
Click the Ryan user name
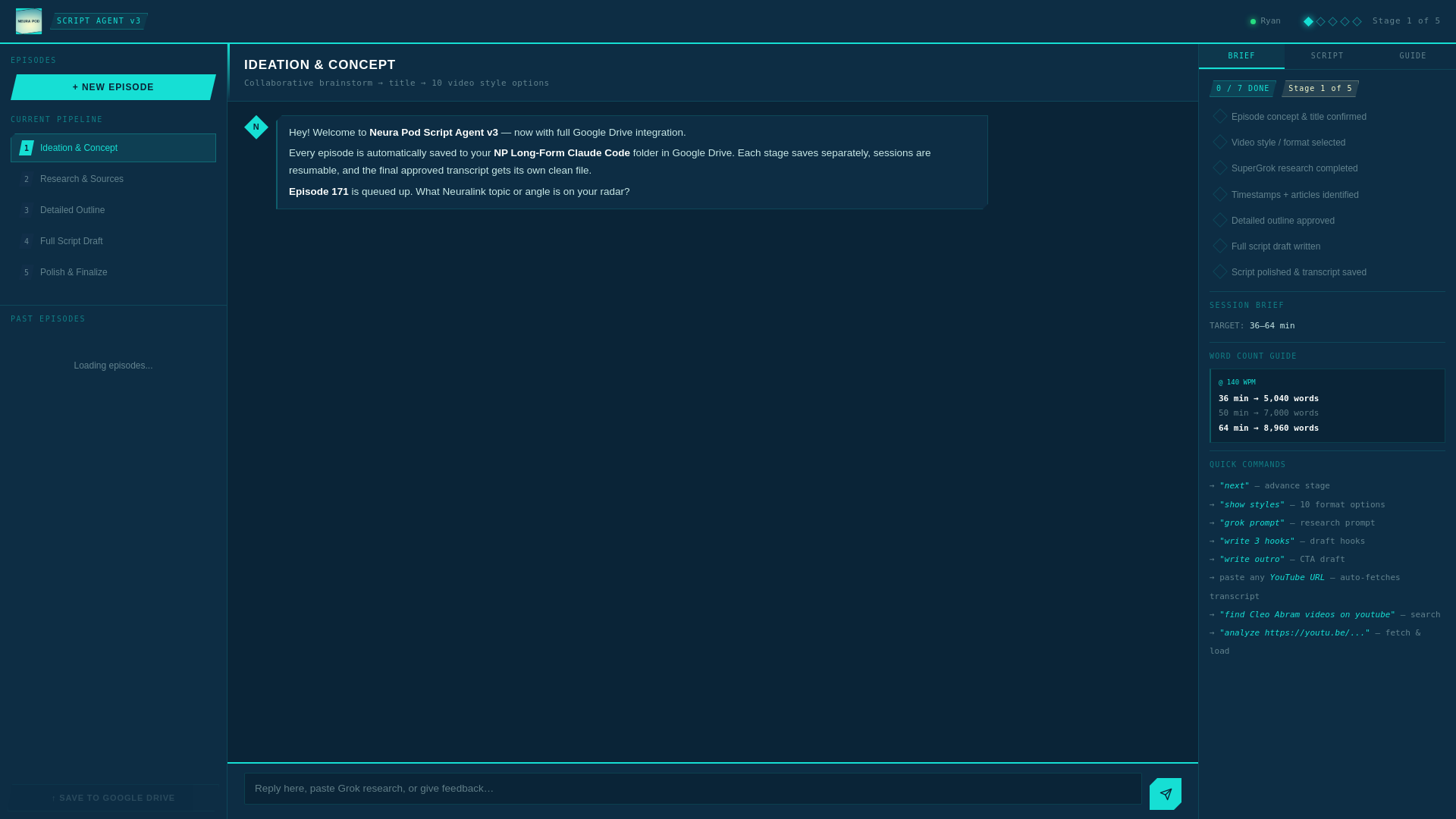pos(1270,21)
